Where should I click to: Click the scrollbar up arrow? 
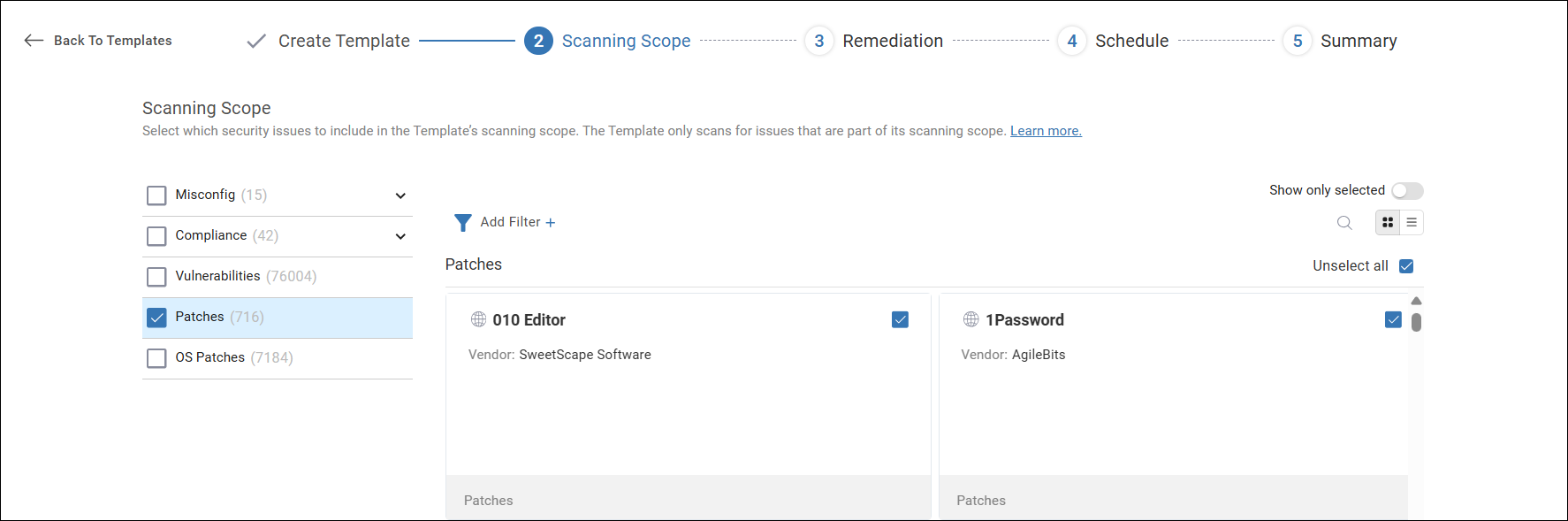coord(1416,301)
